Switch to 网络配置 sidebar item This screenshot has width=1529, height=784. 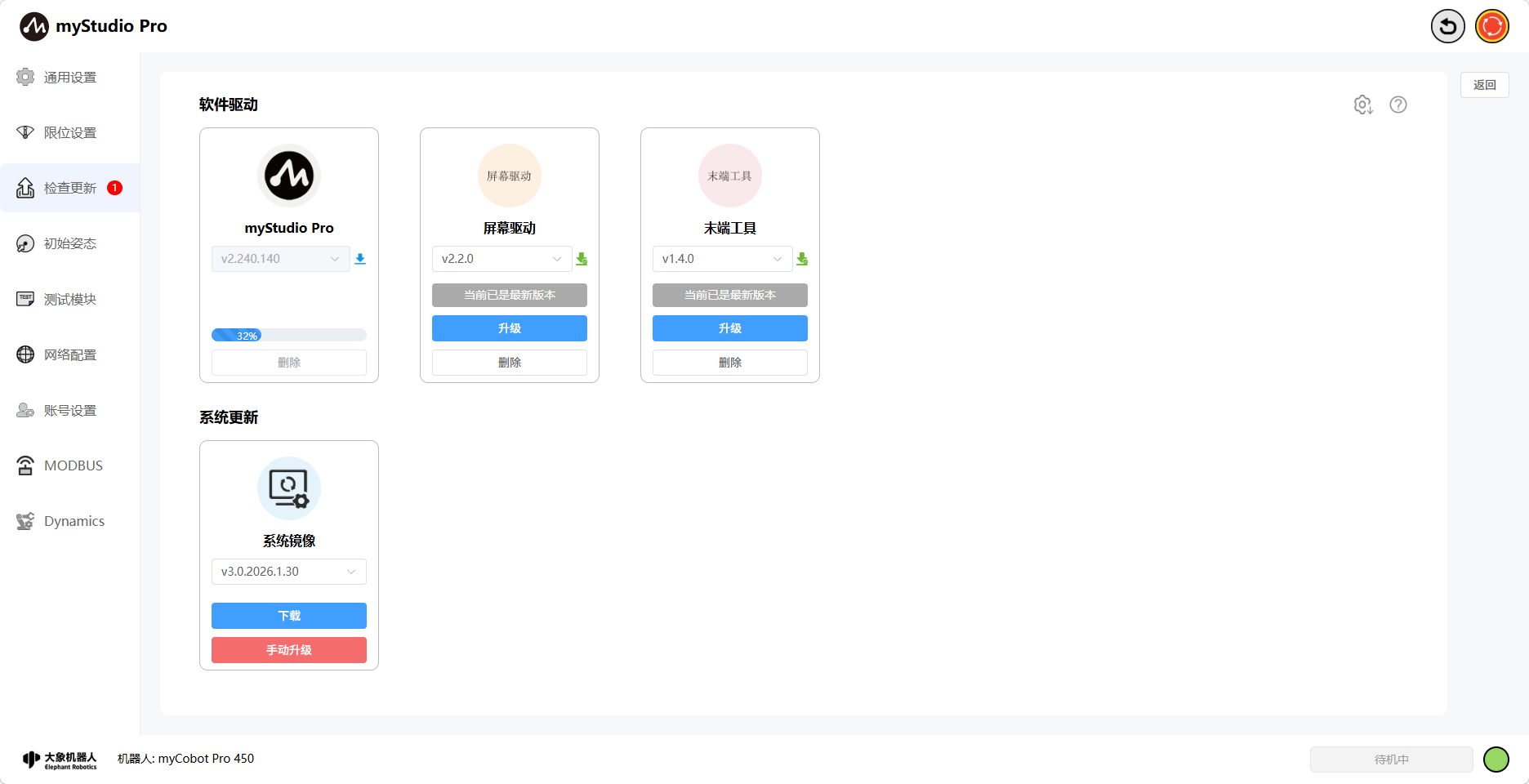pyautogui.click(x=70, y=355)
